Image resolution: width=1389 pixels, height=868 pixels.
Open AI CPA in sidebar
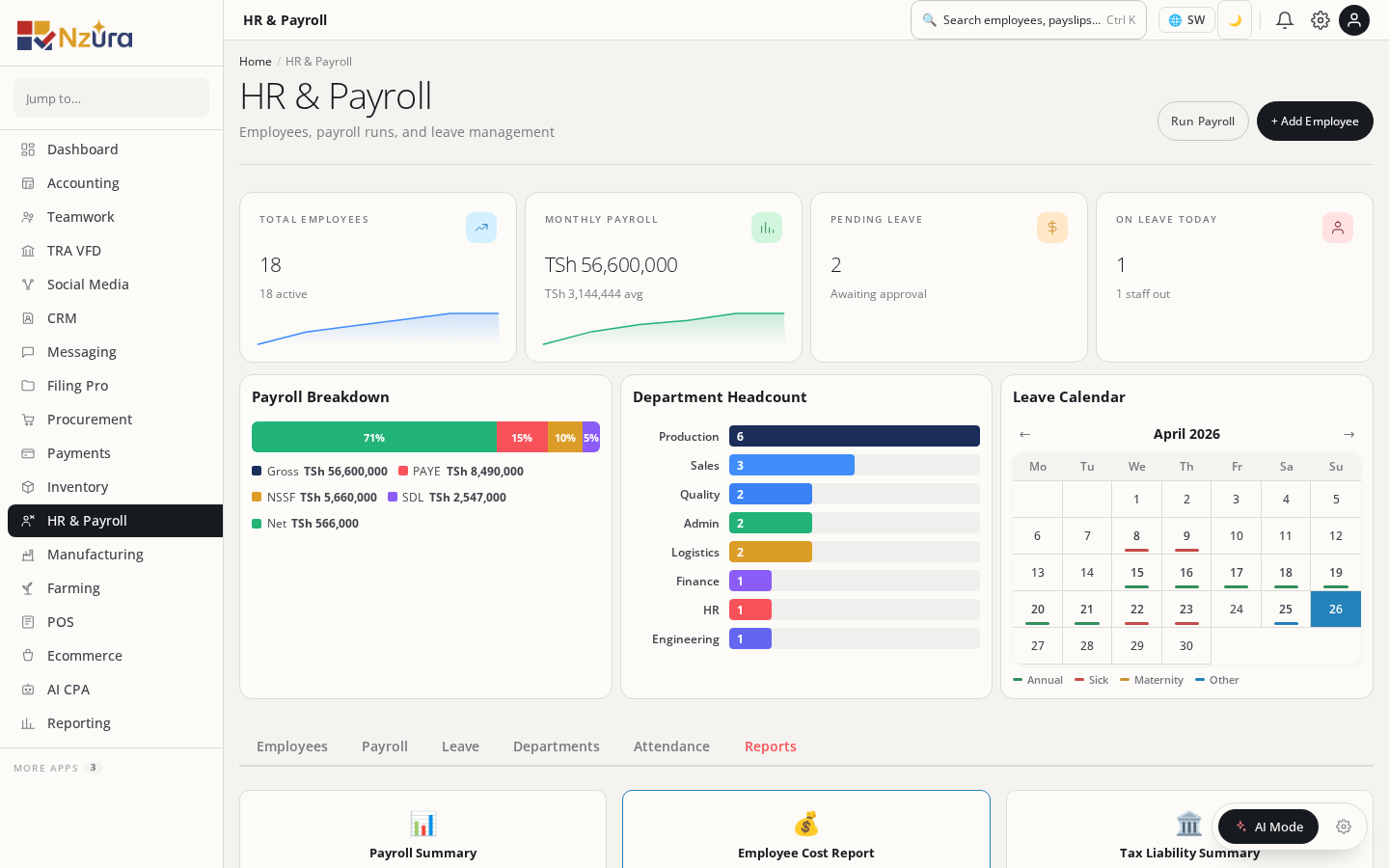coord(115,690)
